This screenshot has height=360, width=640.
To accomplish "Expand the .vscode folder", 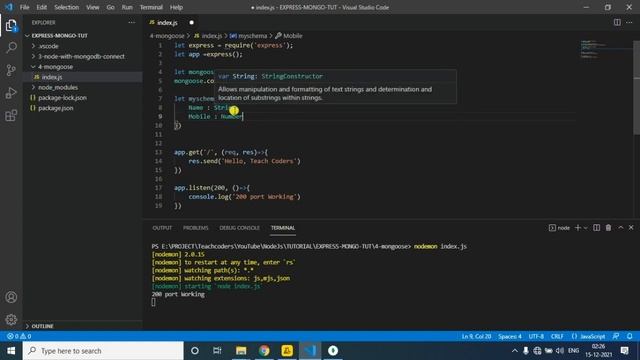I will pyautogui.click(x=33, y=46).
